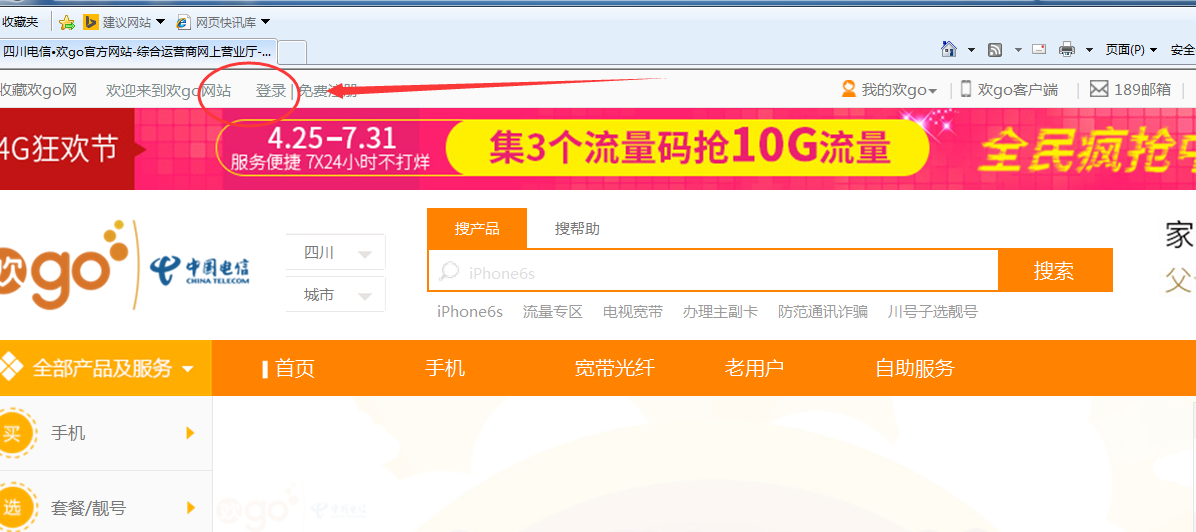This screenshot has height=532, width=1196.
Task: Click 收藏欢go网 link
Action: (x=38, y=91)
